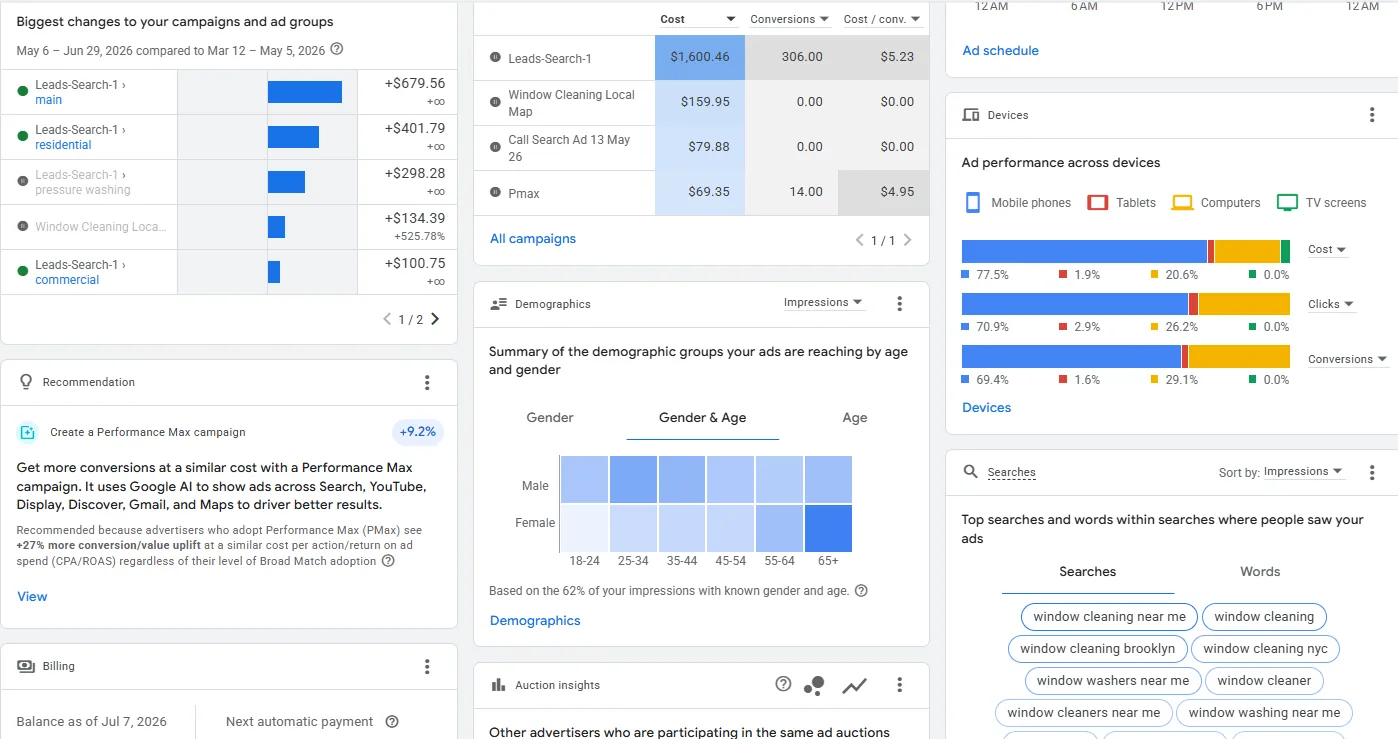Switch Auction insights to scatter chart view

815,685
